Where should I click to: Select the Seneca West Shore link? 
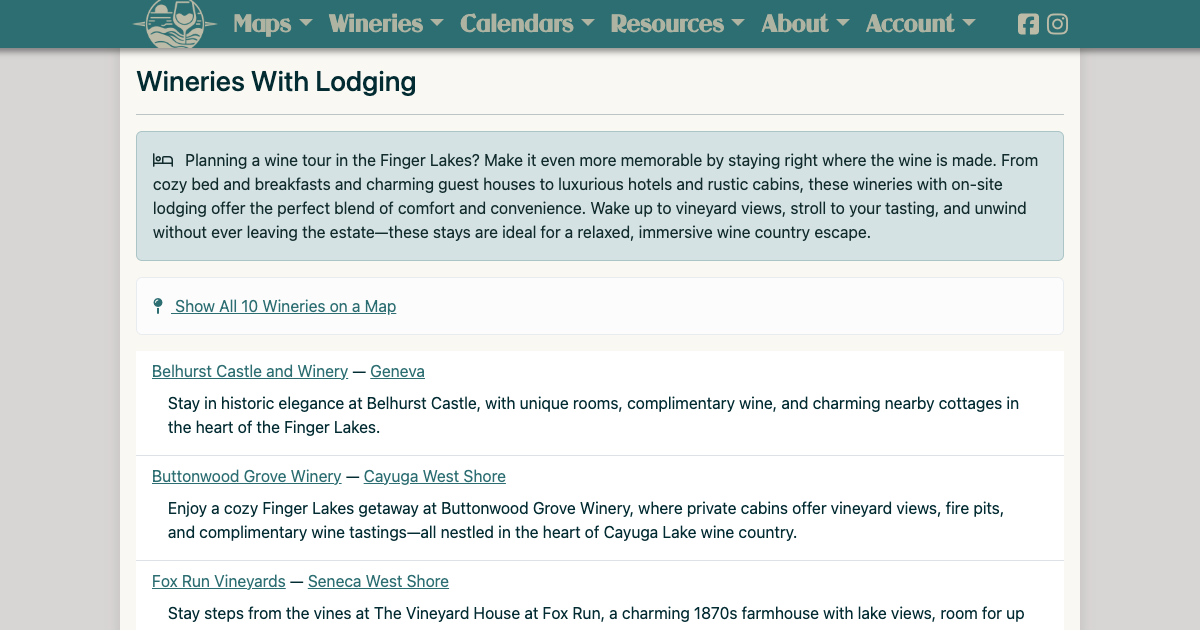pos(378,581)
